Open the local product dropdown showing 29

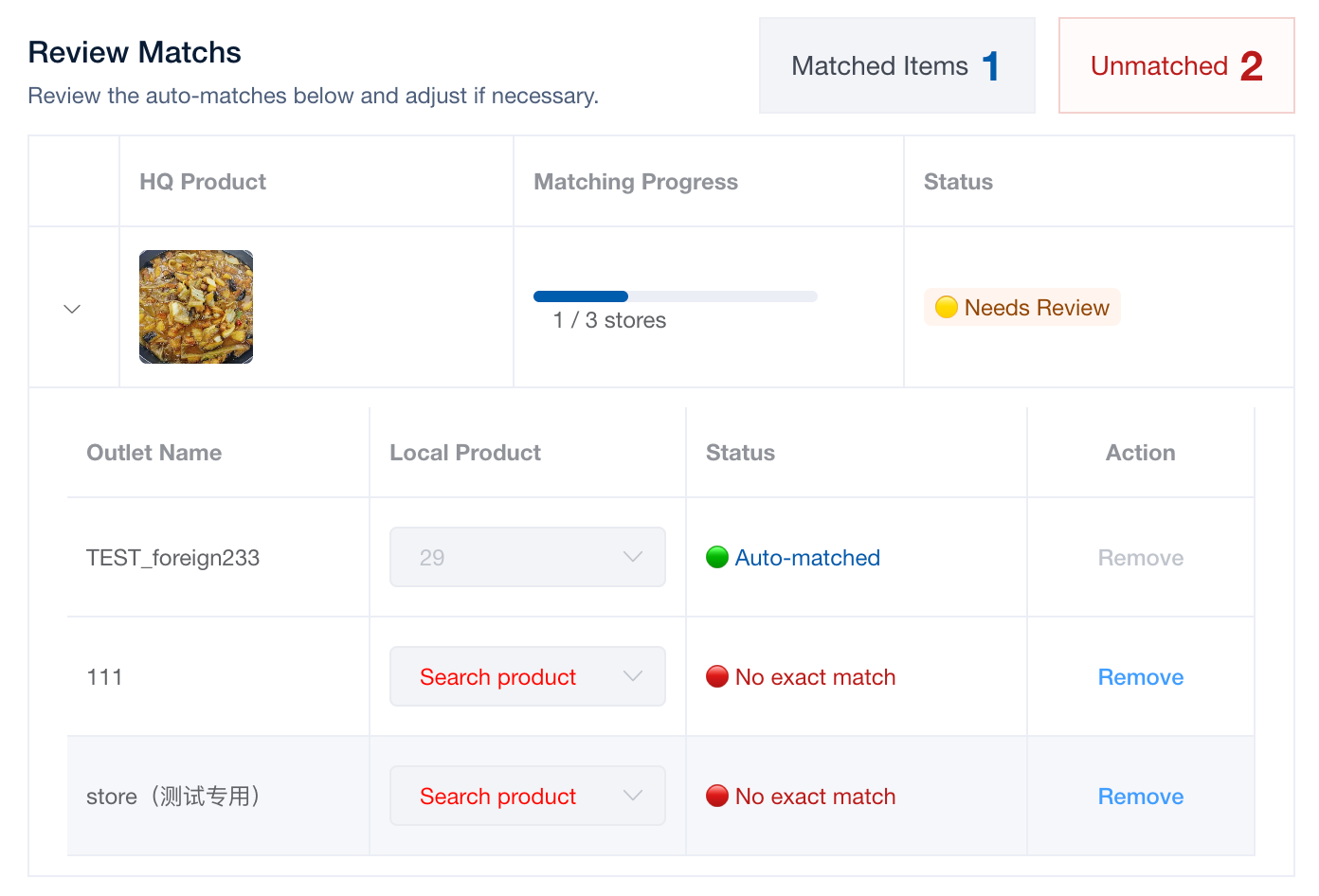(527, 558)
